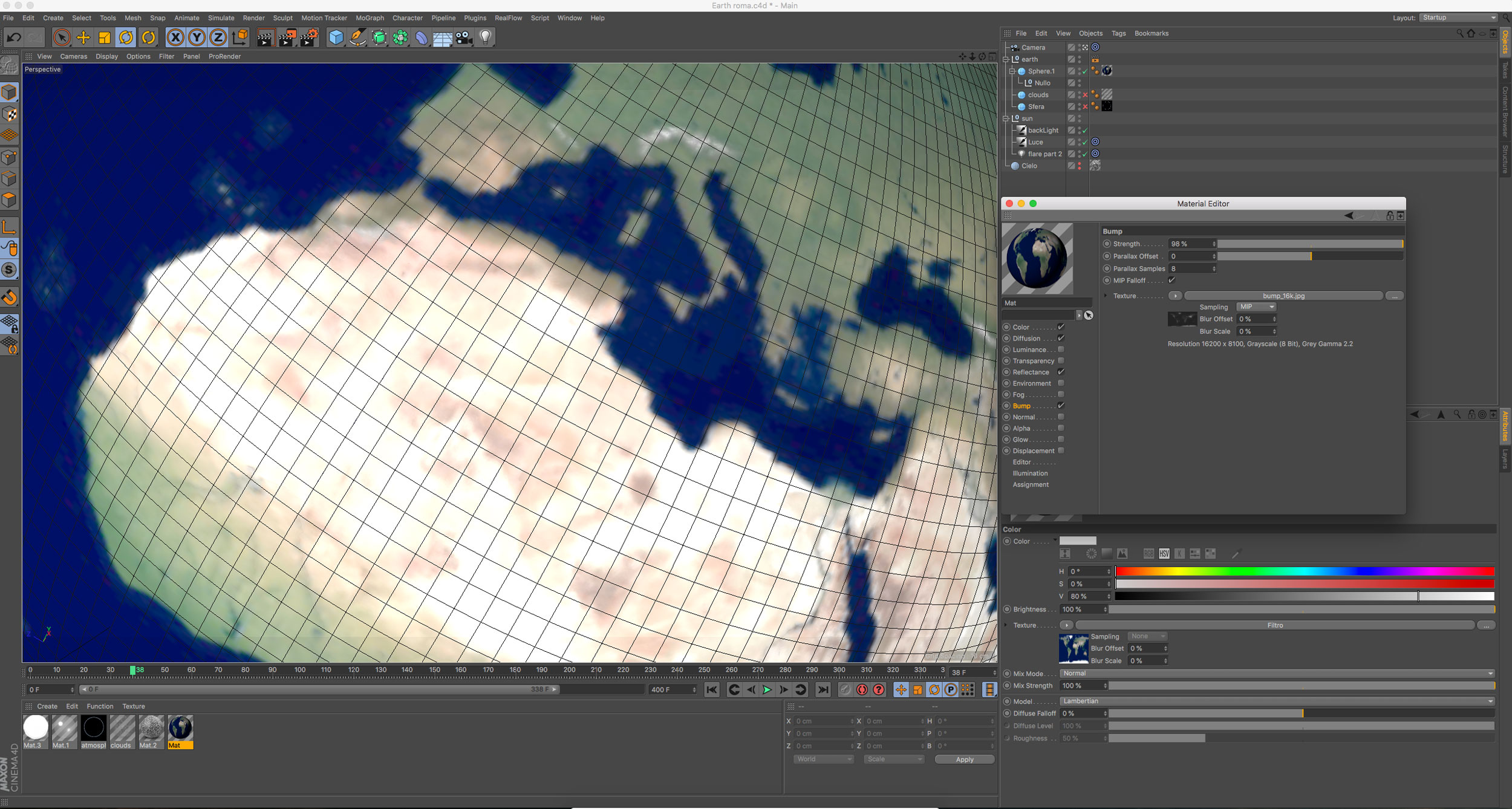Open the viewport Cameras menu
This screenshot has width=1512, height=809.
coord(73,56)
